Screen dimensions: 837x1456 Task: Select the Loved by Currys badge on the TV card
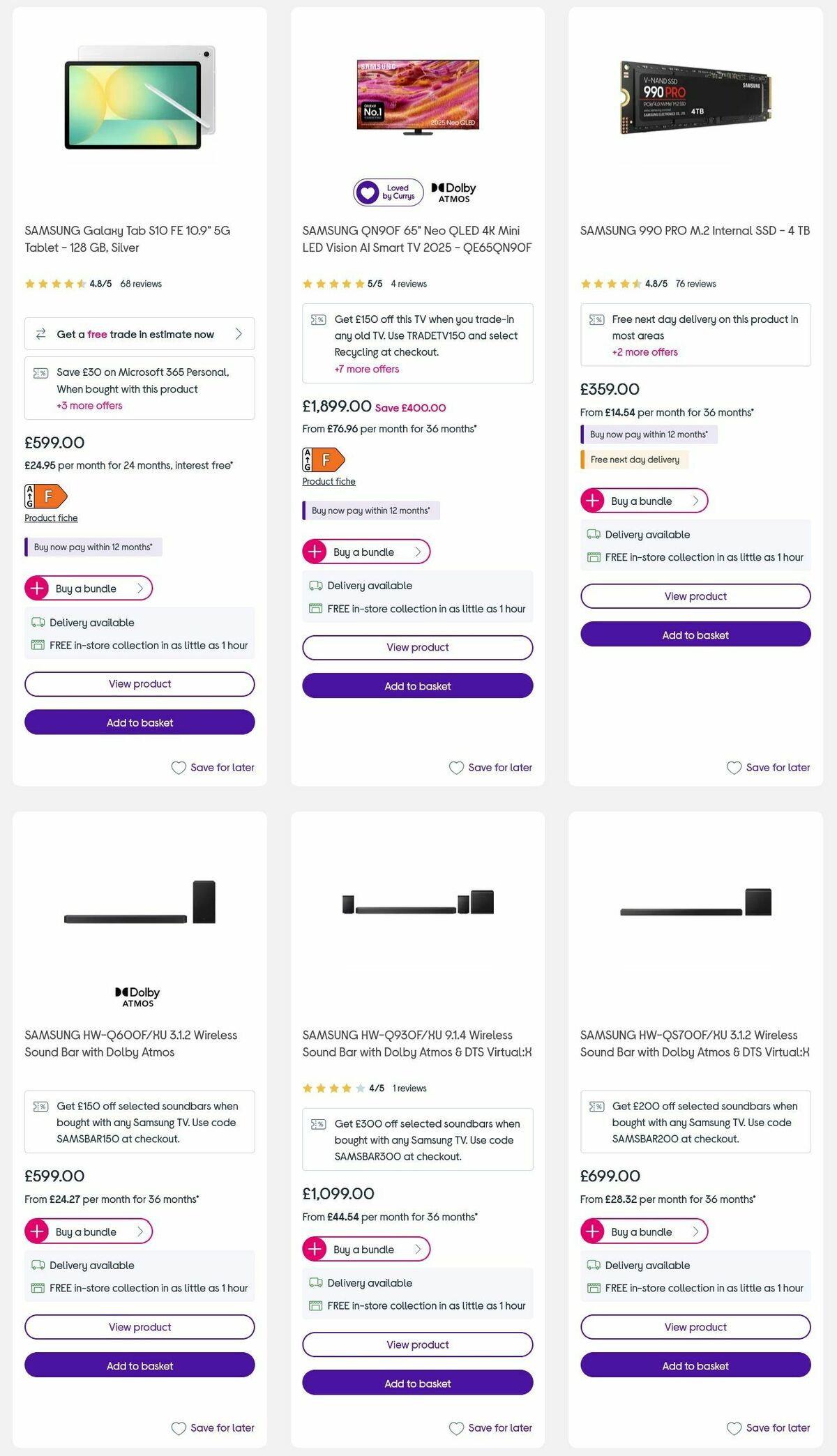coord(388,191)
